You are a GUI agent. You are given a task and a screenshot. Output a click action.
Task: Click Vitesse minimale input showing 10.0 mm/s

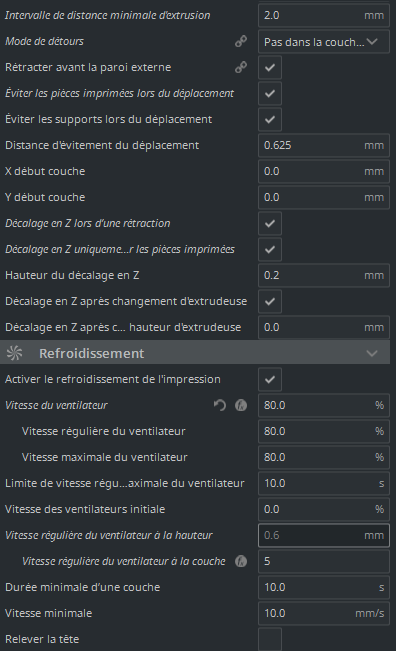pos(324,613)
